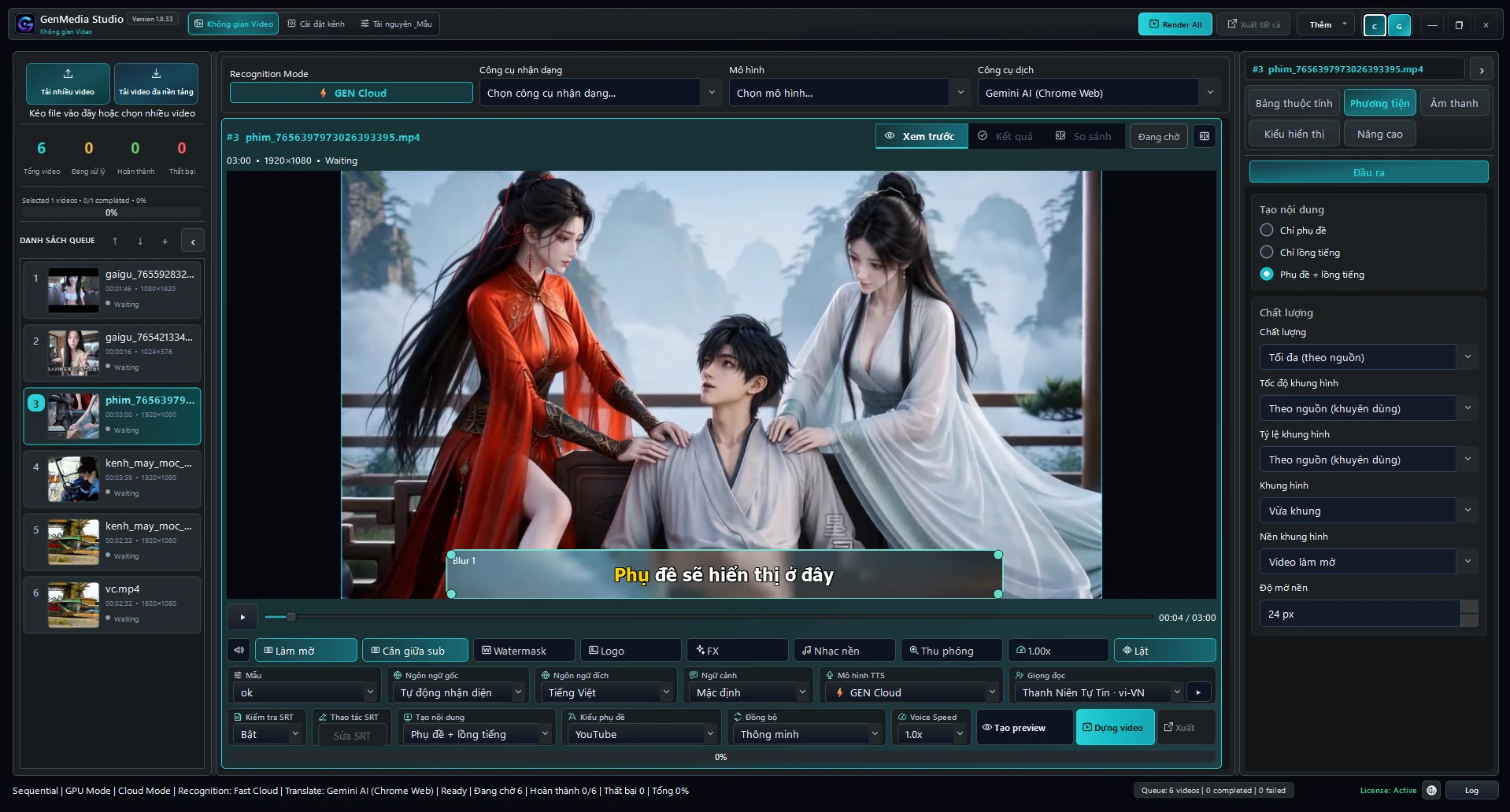Viewport: 1510px width, 812px height.
Task: Switch to Bảng thuộc tính tab
Action: tap(1293, 103)
